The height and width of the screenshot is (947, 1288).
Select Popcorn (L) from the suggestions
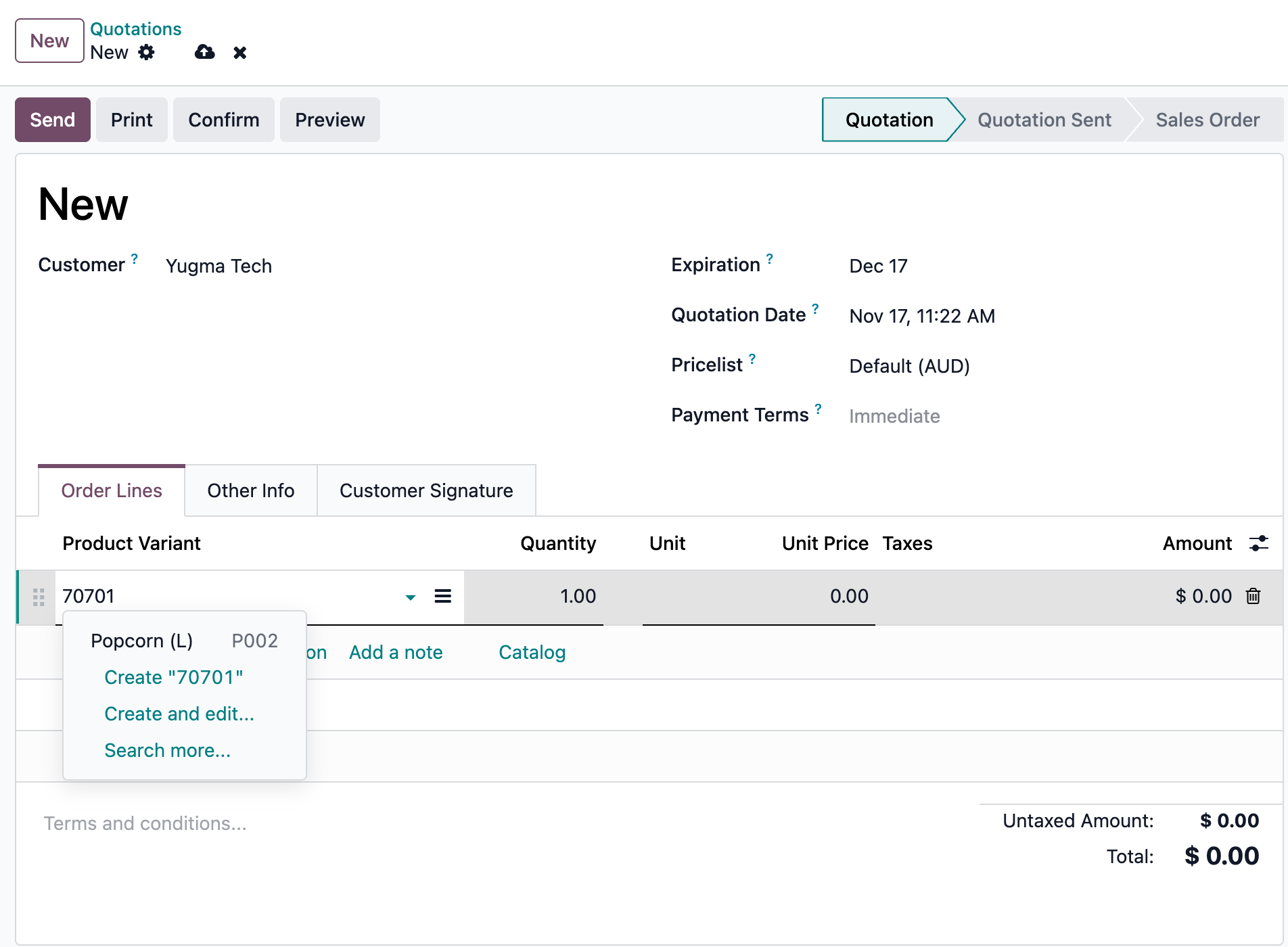coord(142,641)
